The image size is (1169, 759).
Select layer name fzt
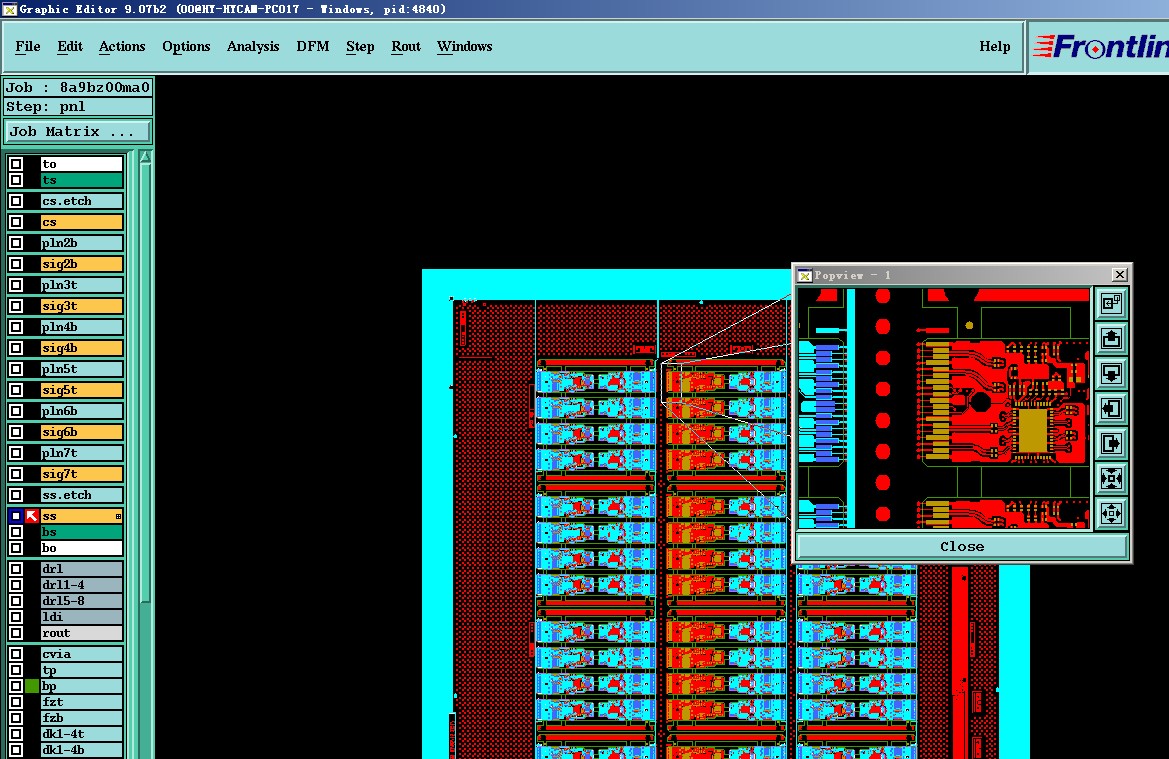click(81, 702)
